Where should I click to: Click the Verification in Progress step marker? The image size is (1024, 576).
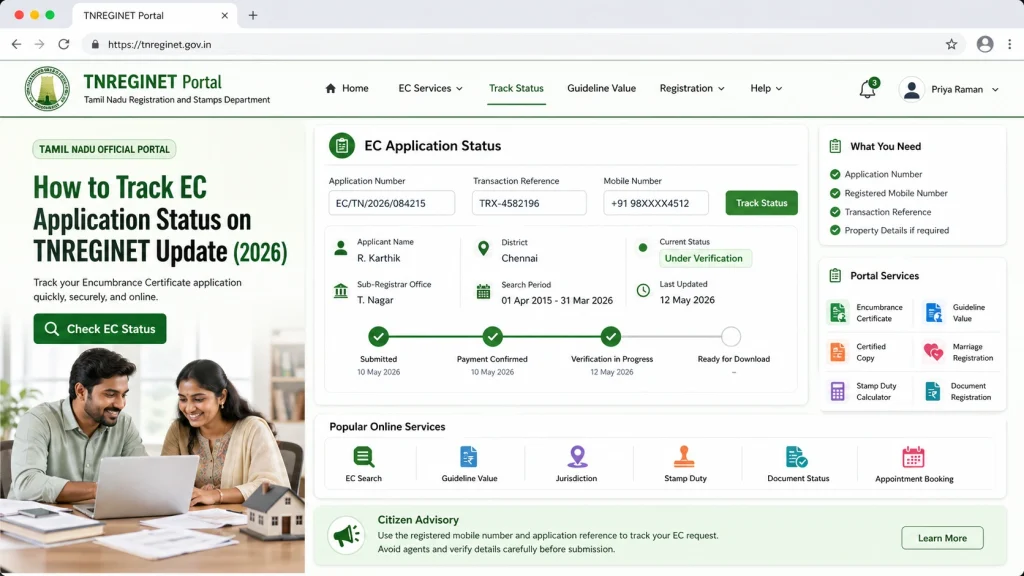pos(611,337)
